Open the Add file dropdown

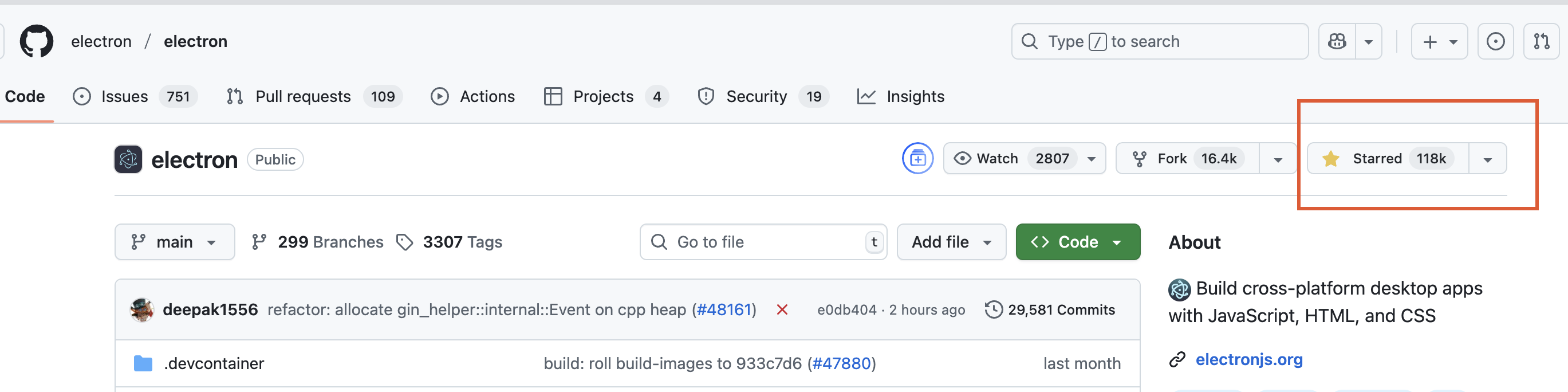[x=951, y=242]
